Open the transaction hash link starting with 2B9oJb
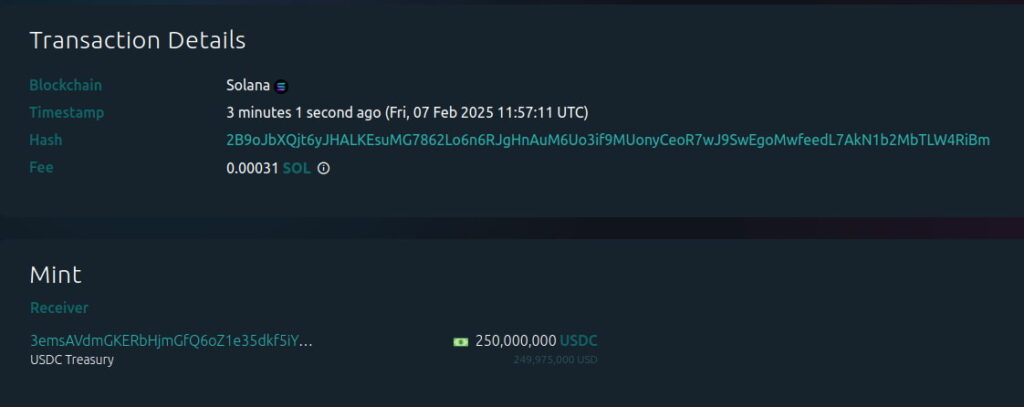This screenshot has height=407, width=1024. click(608, 140)
